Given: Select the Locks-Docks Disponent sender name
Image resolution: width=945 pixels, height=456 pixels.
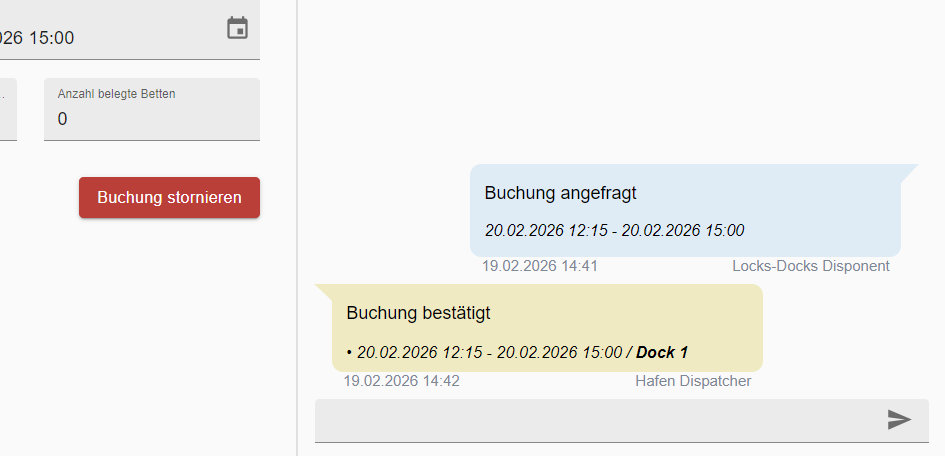Looking at the screenshot, I should (811, 266).
